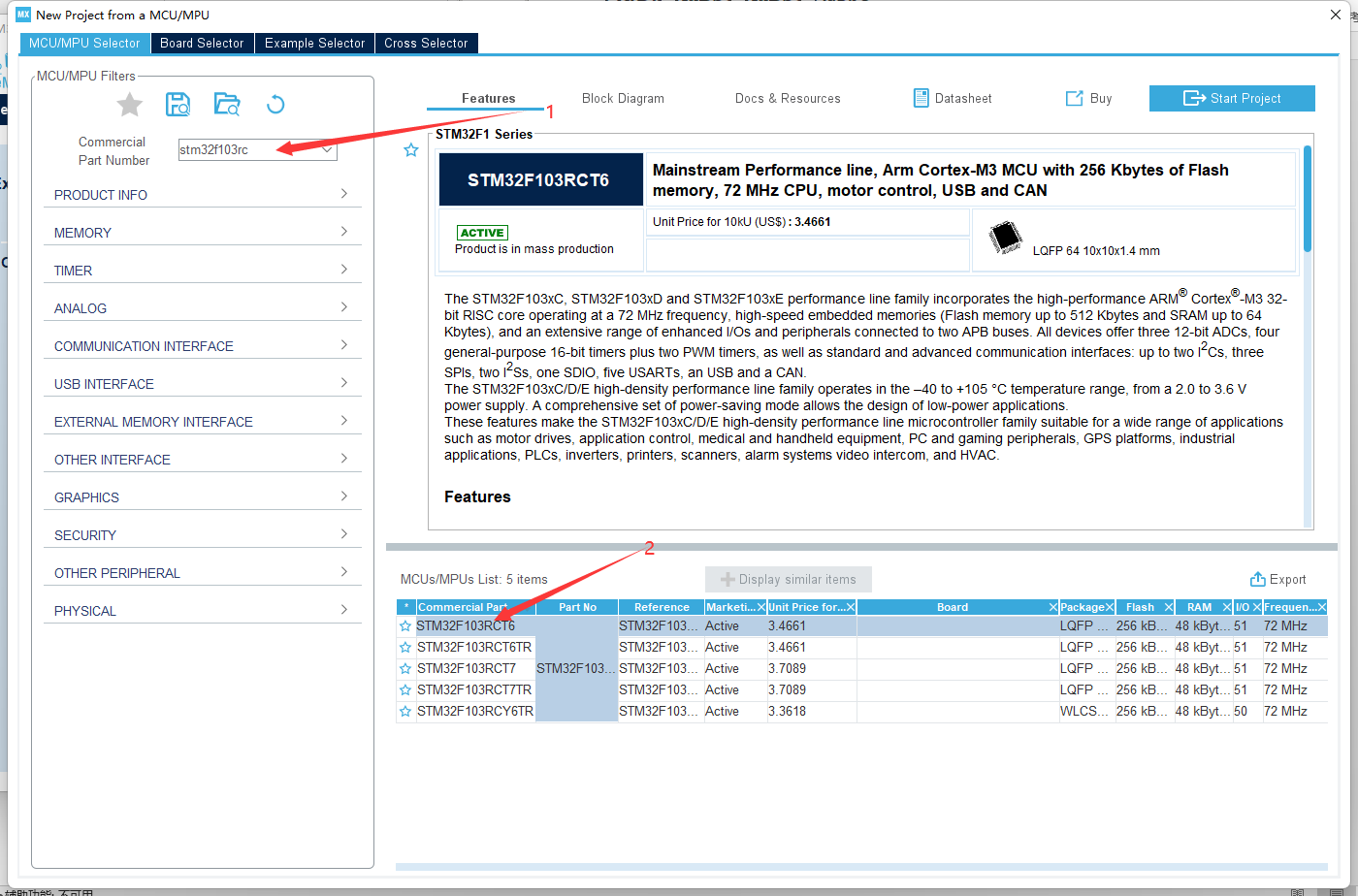Click the LQFP chip package image
The width and height of the screenshot is (1358, 896).
[1006, 239]
